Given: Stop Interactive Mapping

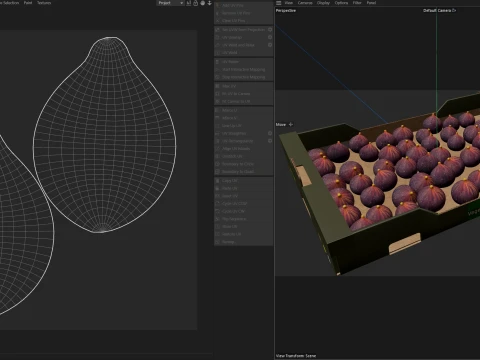Looking at the screenshot, I should point(244,77).
